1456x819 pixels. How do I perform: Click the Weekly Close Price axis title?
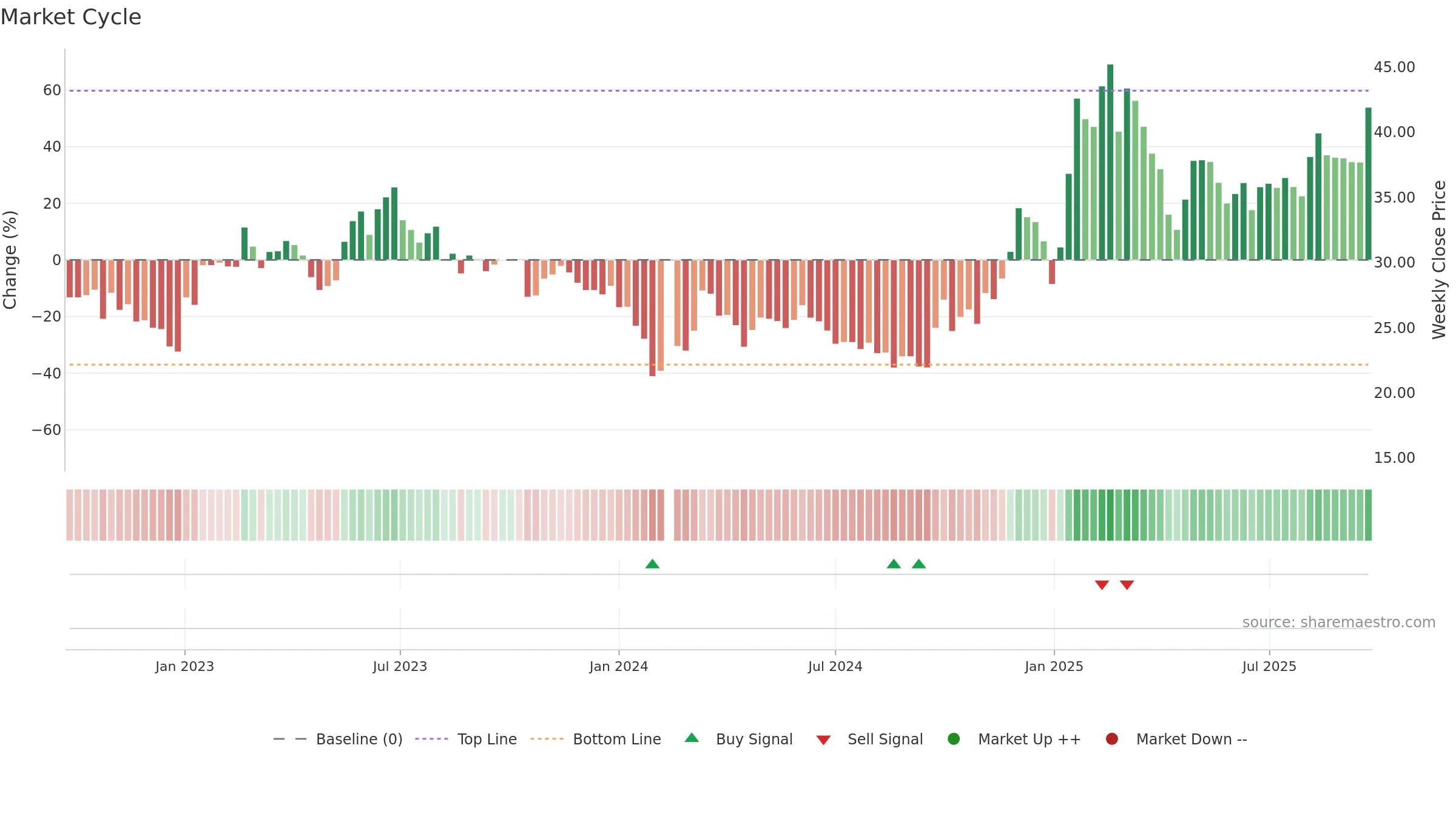click(x=1439, y=260)
